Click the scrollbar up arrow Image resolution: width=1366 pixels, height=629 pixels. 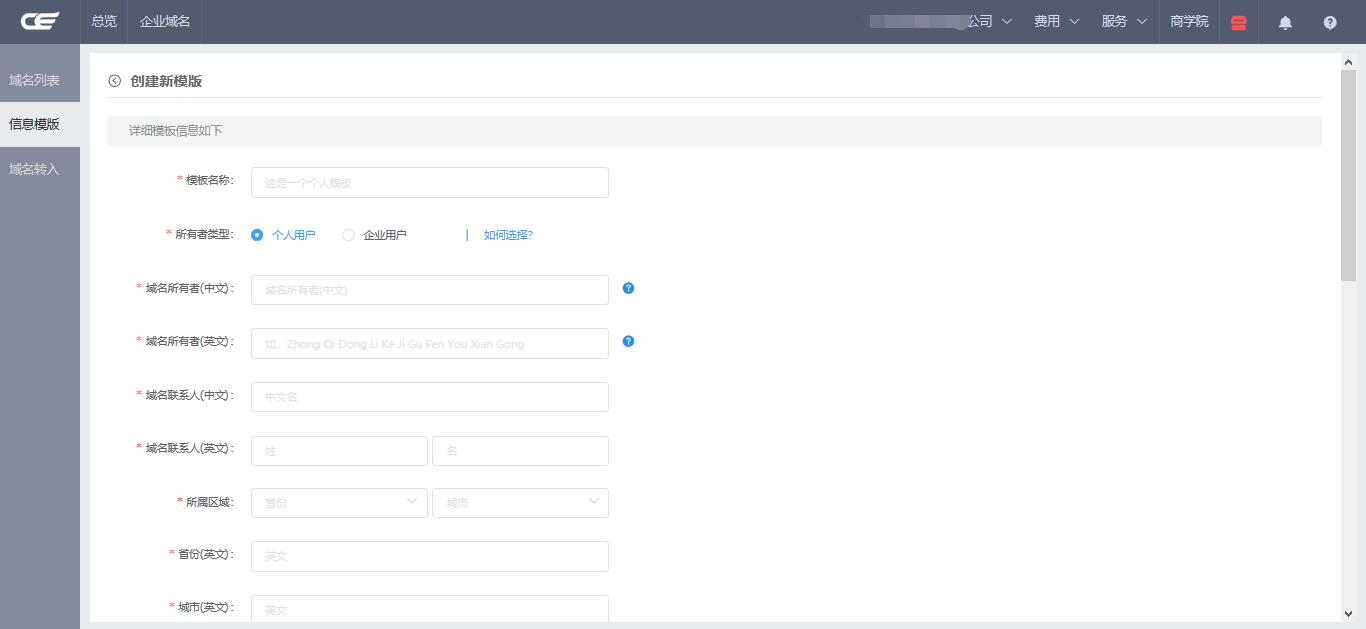1348,61
